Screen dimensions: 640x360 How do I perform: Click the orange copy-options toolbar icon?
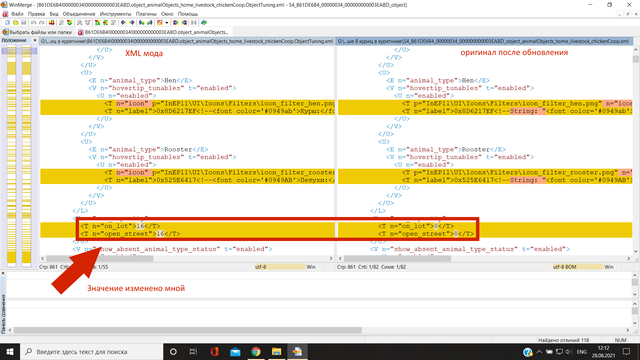160,22
